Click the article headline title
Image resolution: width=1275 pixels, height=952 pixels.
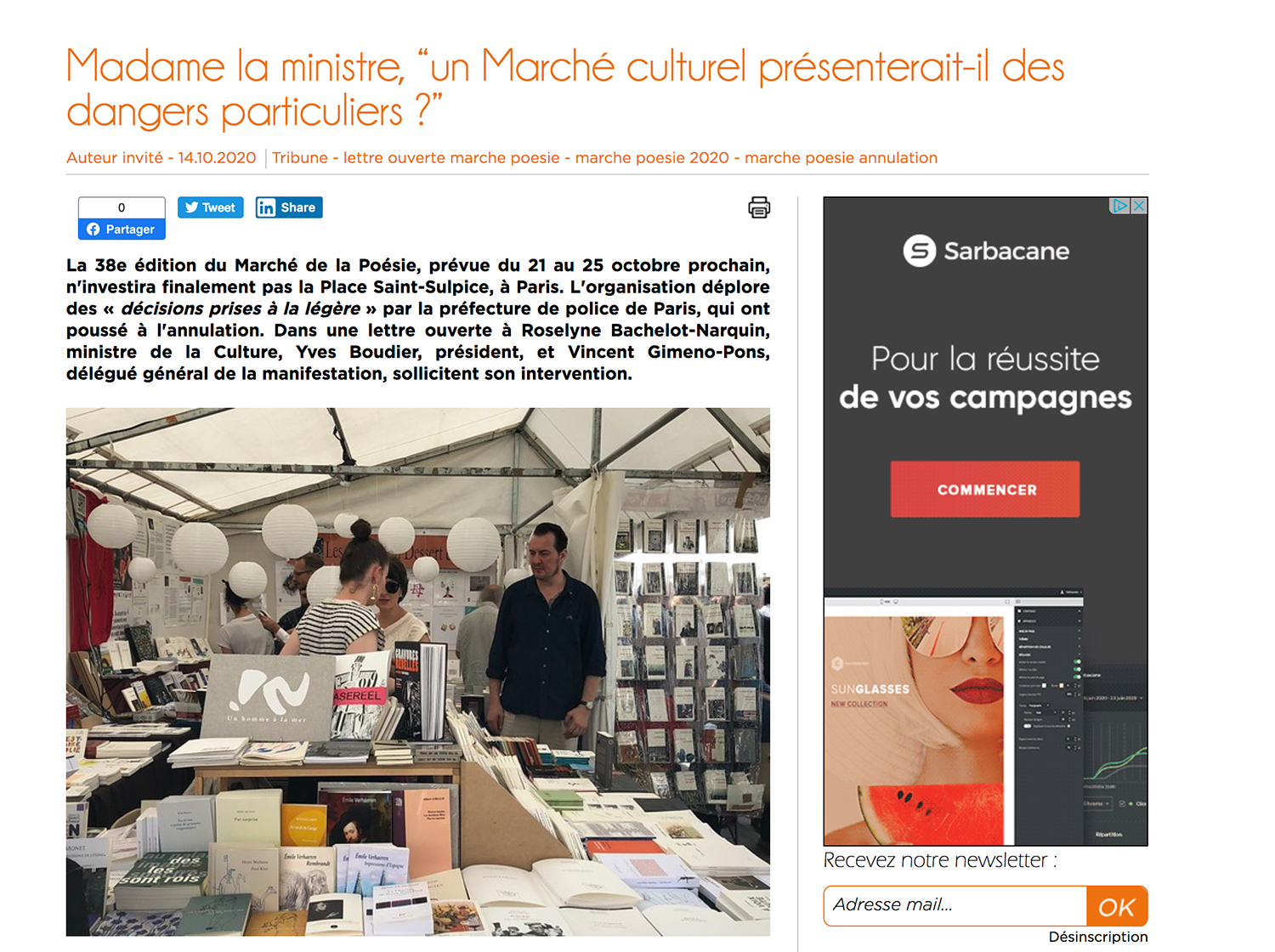point(565,88)
